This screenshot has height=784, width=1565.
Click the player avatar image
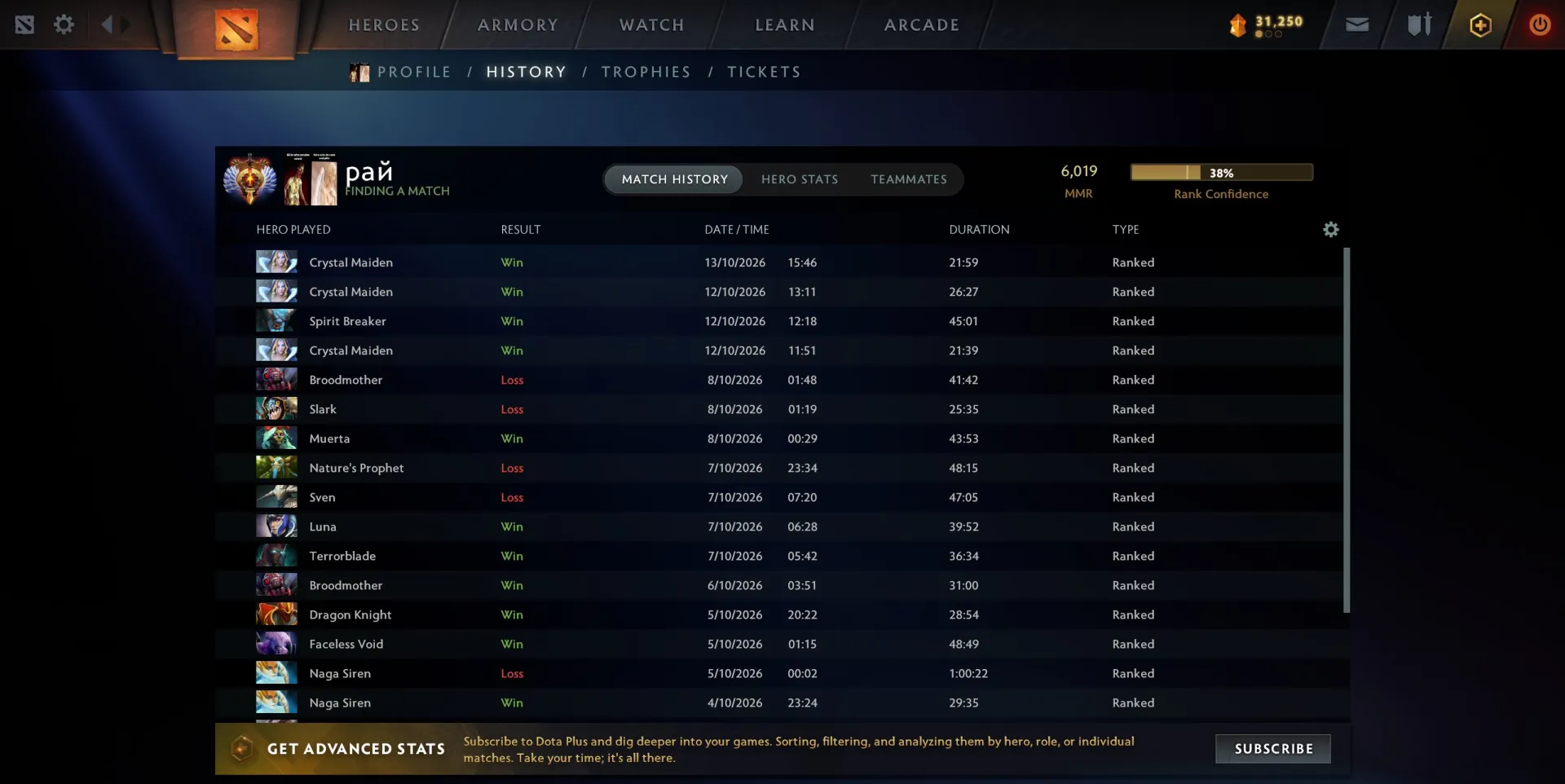pos(311,178)
